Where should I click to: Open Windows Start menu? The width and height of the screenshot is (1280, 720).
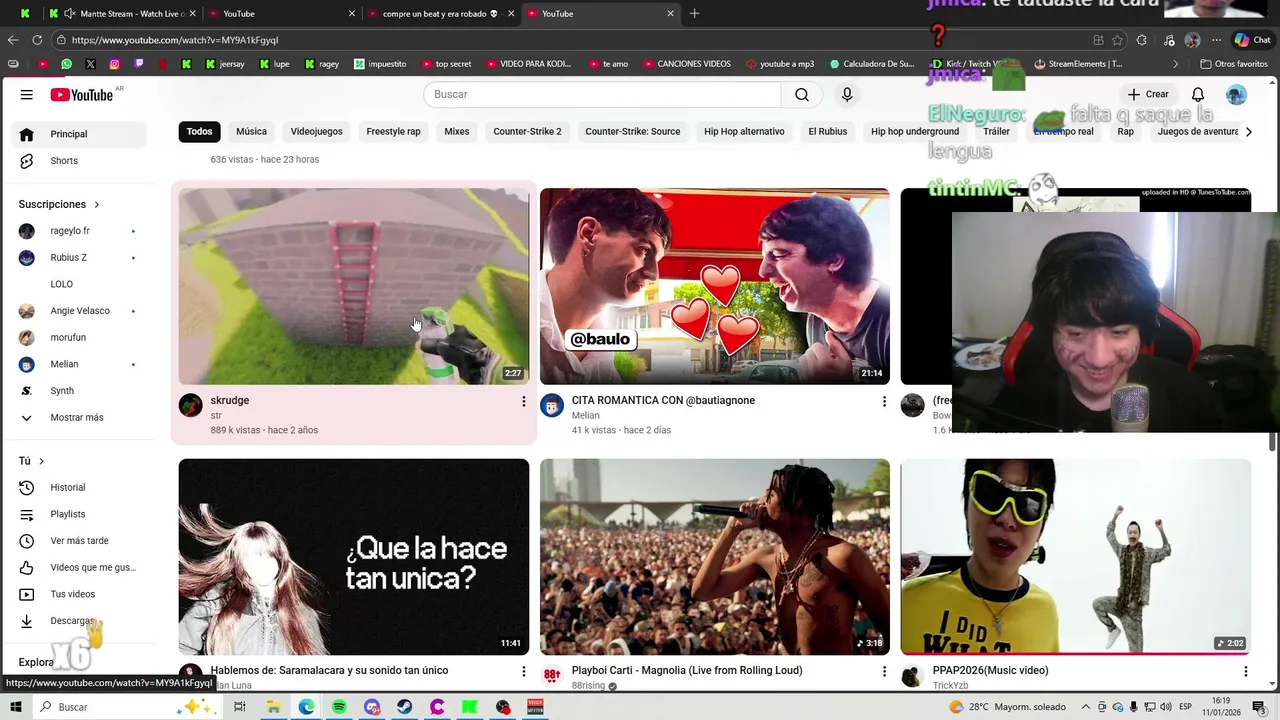pos(15,707)
